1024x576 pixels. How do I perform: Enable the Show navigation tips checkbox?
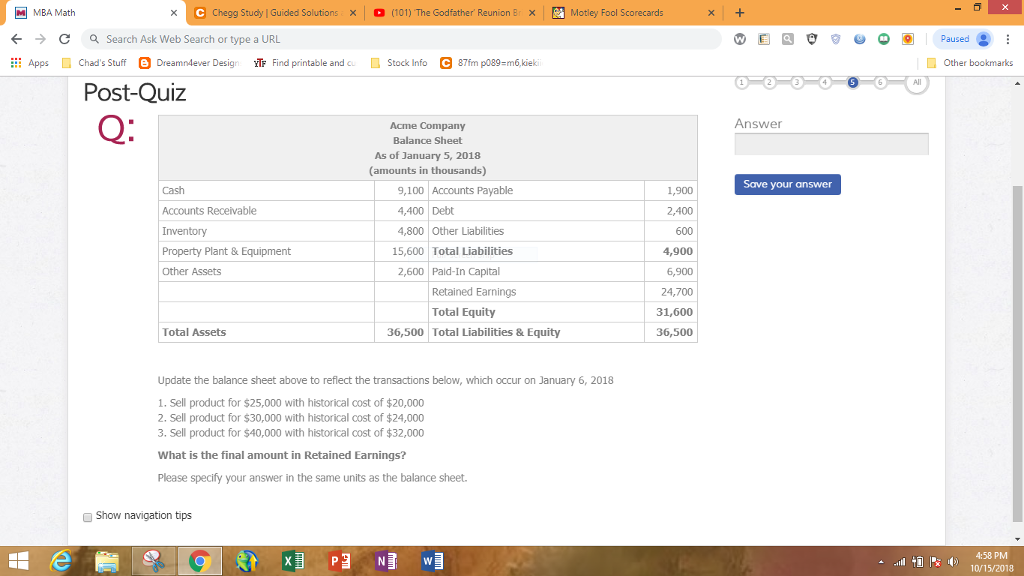(x=87, y=516)
